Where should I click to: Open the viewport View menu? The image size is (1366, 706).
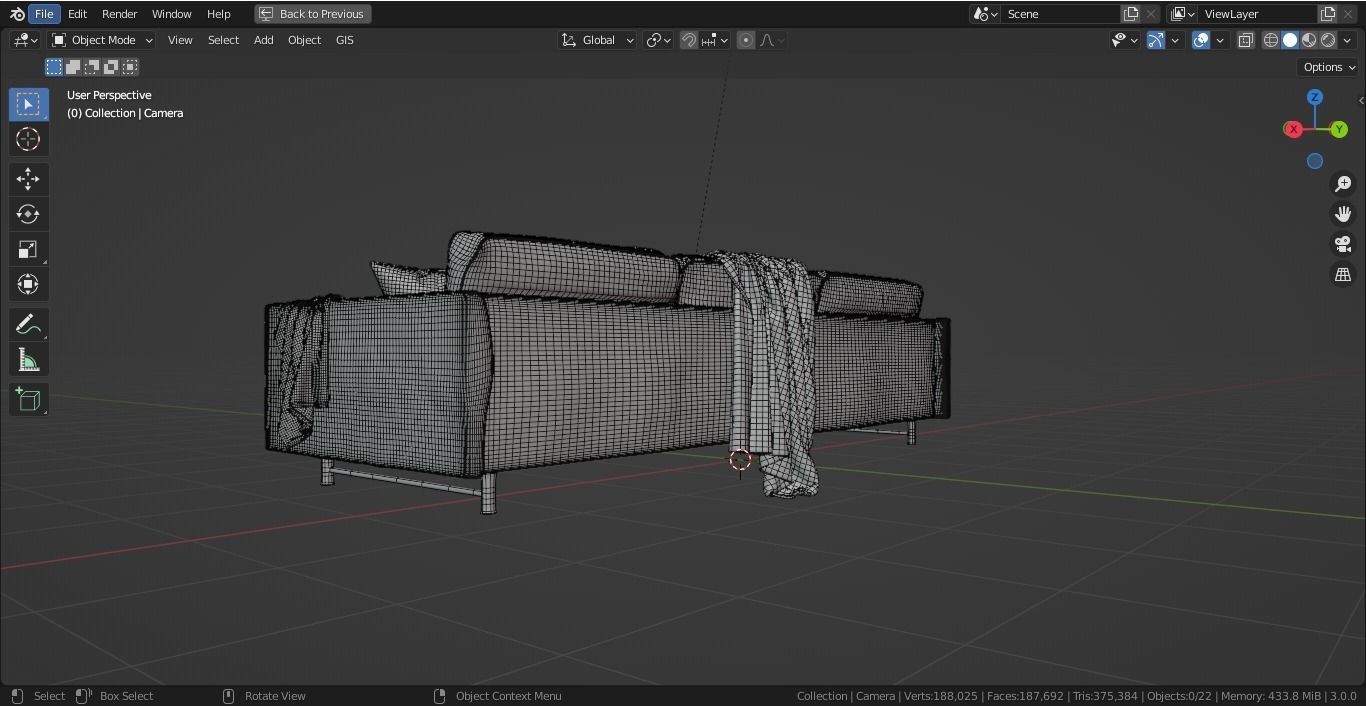coord(180,40)
